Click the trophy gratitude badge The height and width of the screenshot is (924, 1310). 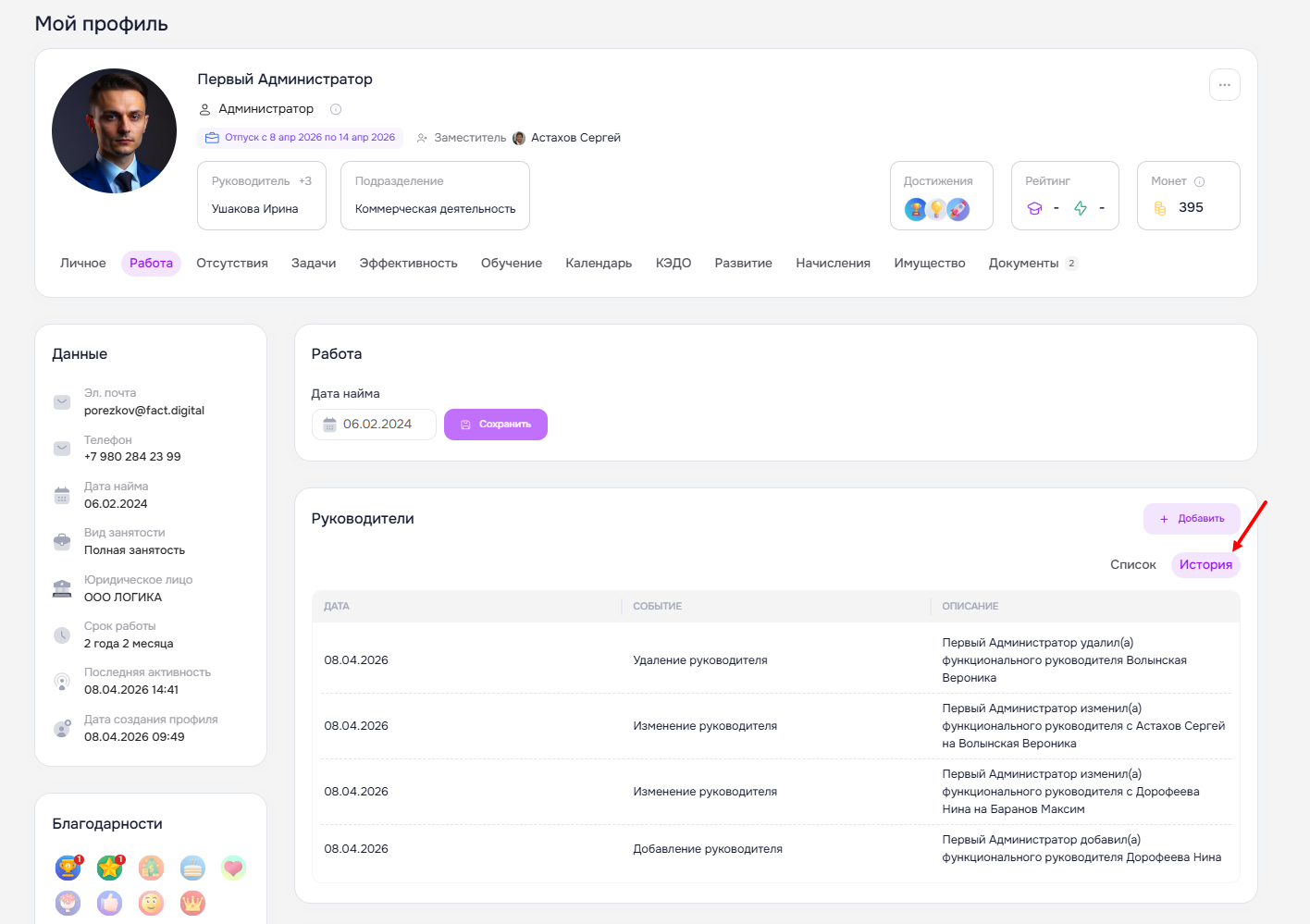coord(68,868)
